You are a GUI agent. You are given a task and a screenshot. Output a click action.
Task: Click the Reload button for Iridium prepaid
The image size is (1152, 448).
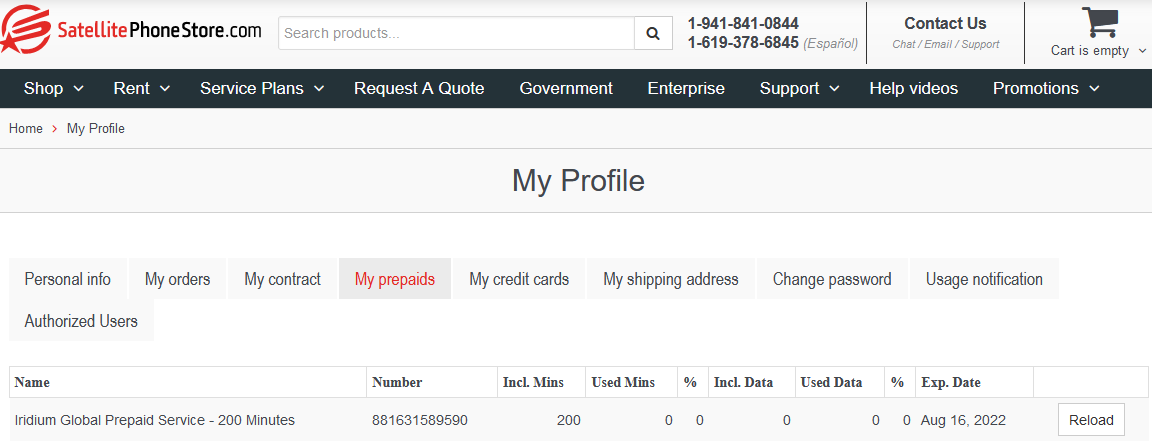click(x=1091, y=420)
